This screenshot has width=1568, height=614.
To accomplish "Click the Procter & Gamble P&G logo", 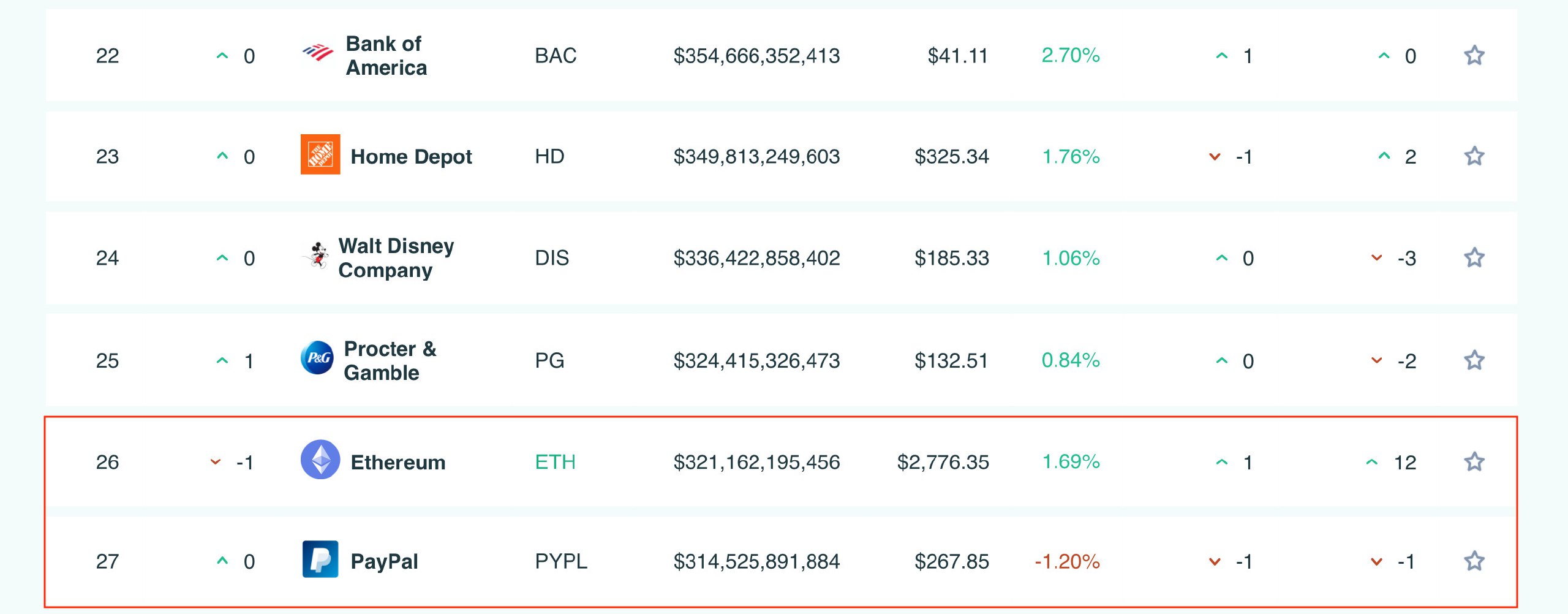I will [317, 358].
